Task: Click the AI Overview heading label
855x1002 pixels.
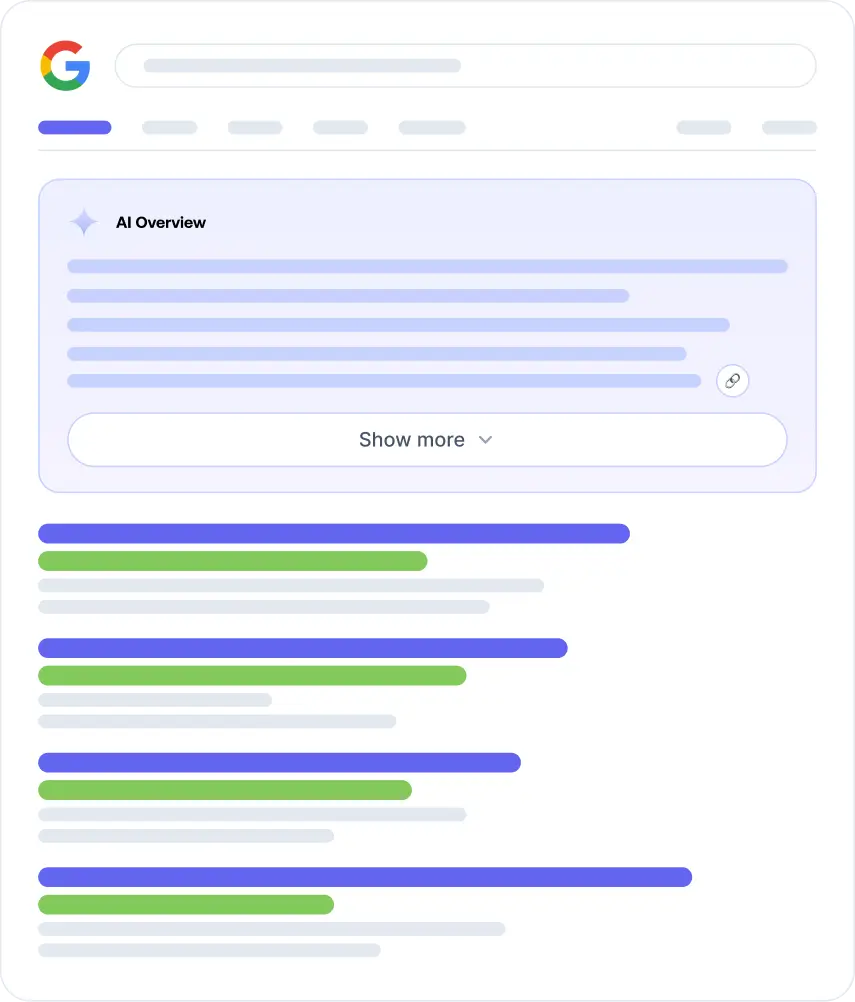Action: [x=161, y=222]
